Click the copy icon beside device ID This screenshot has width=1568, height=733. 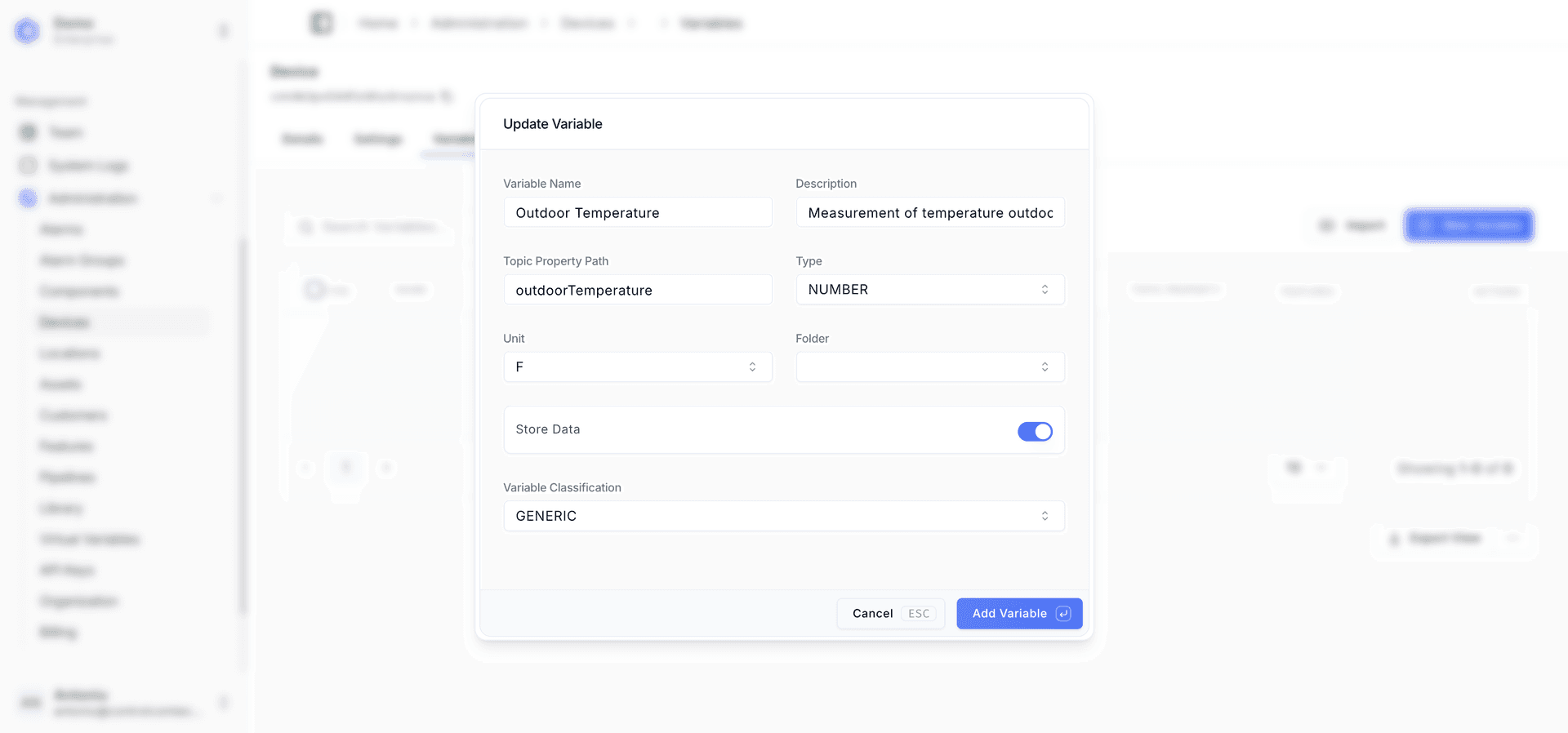(x=447, y=96)
